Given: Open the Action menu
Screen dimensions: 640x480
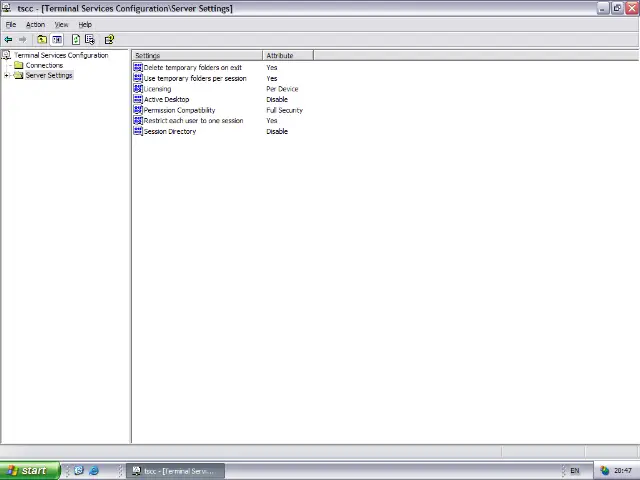Looking at the screenshot, I should (x=36, y=24).
